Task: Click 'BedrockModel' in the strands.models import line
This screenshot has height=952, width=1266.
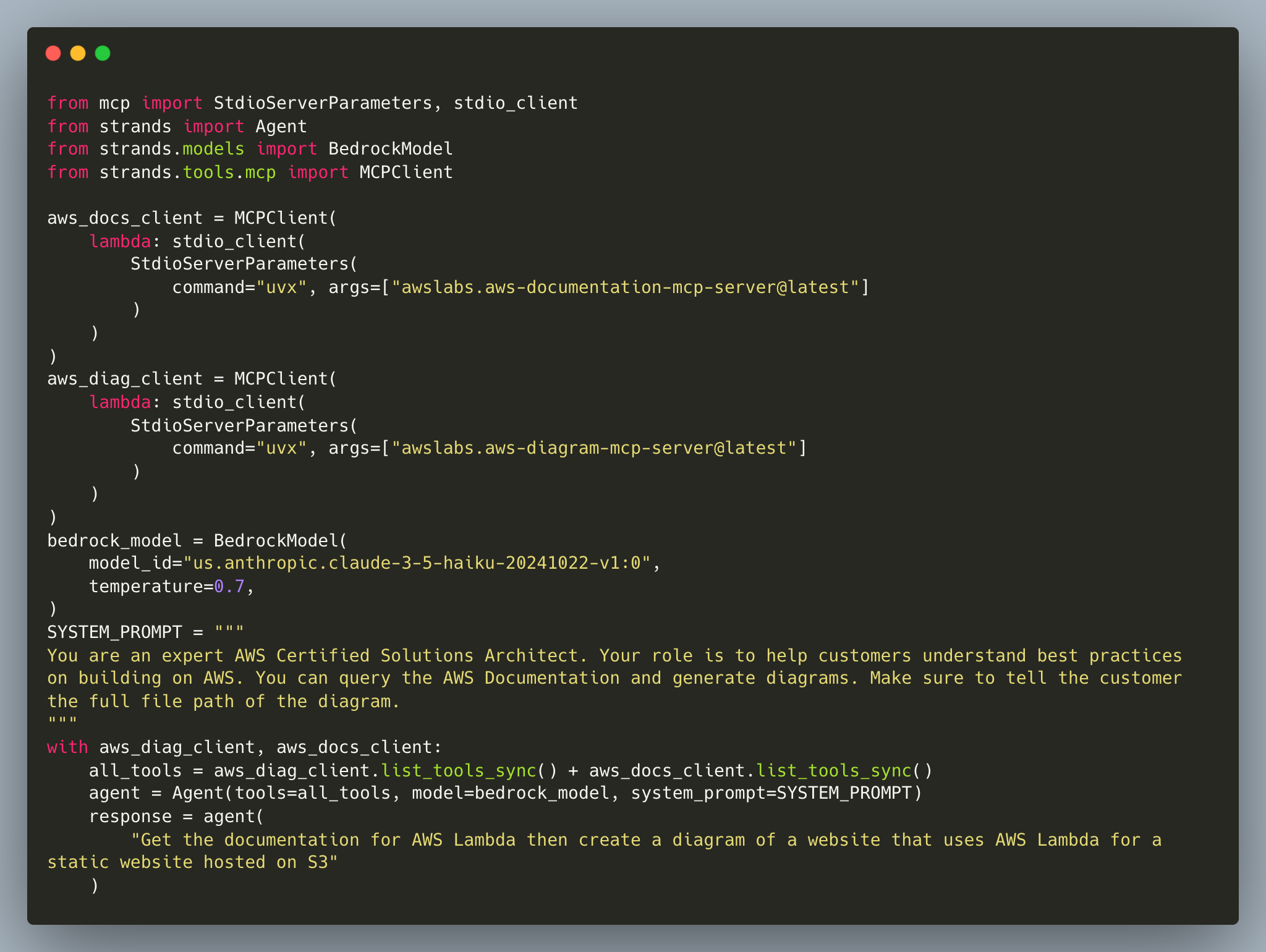Action: coord(391,149)
